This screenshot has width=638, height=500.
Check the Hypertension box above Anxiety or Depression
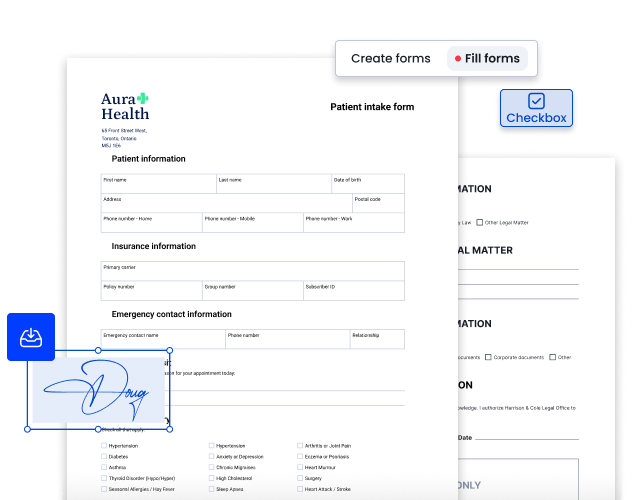[x=212, y=445]
